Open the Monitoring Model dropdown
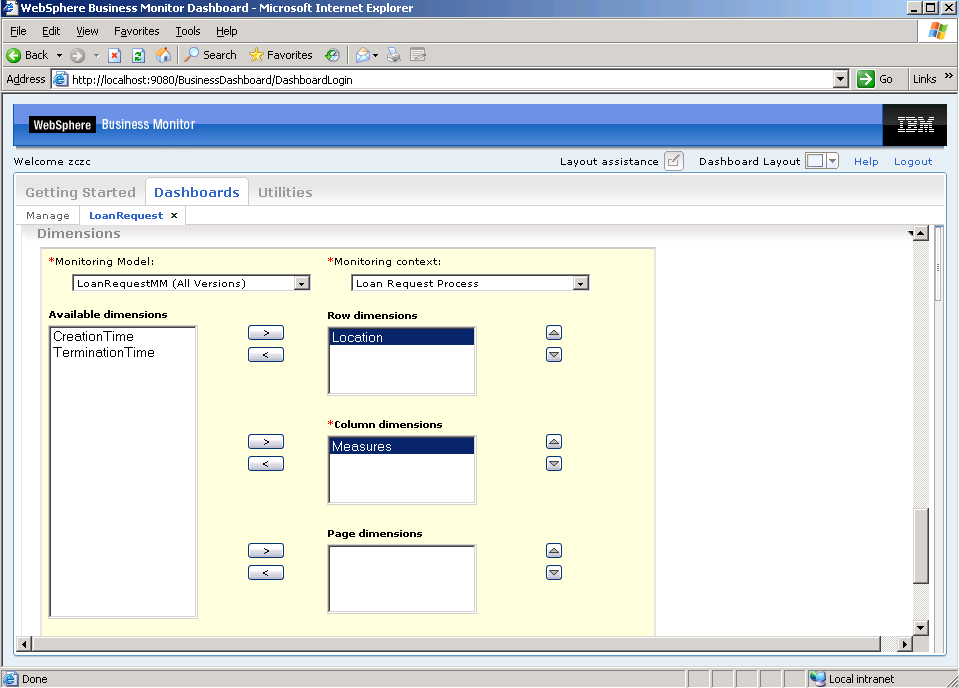Screen dimensions: 960x688 pyautogui.click(x=302, y=283)
